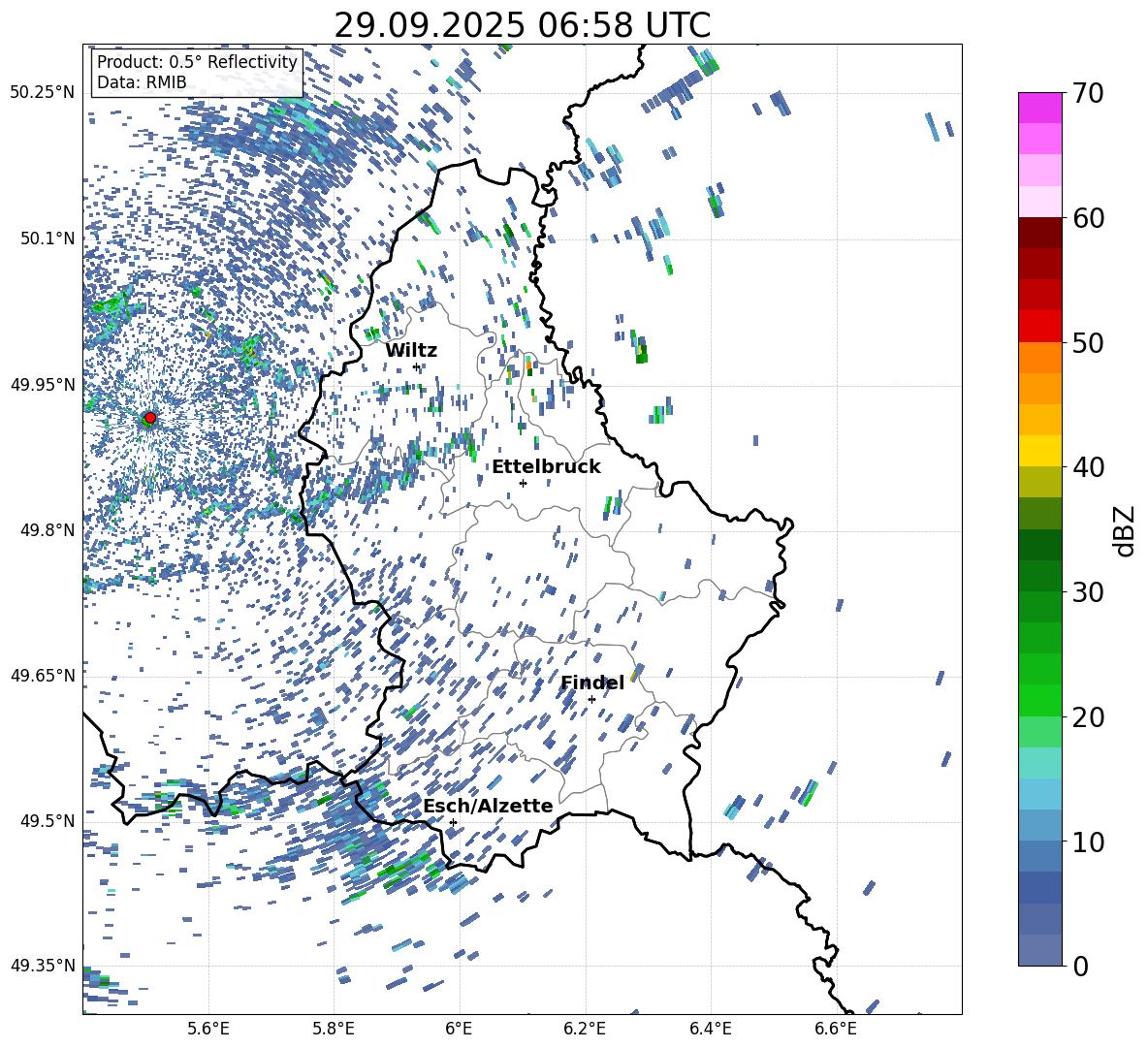Click the cross marker below Findel label
1148x1048 pixels.
click(x=591, y=699)
